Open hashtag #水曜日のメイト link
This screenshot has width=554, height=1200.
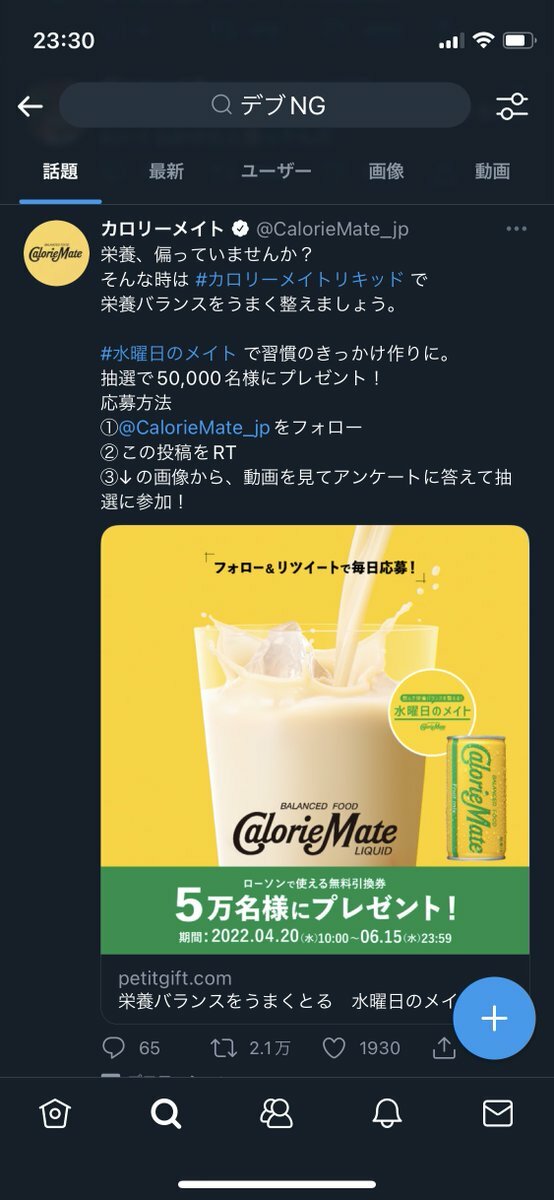point(169,353)
